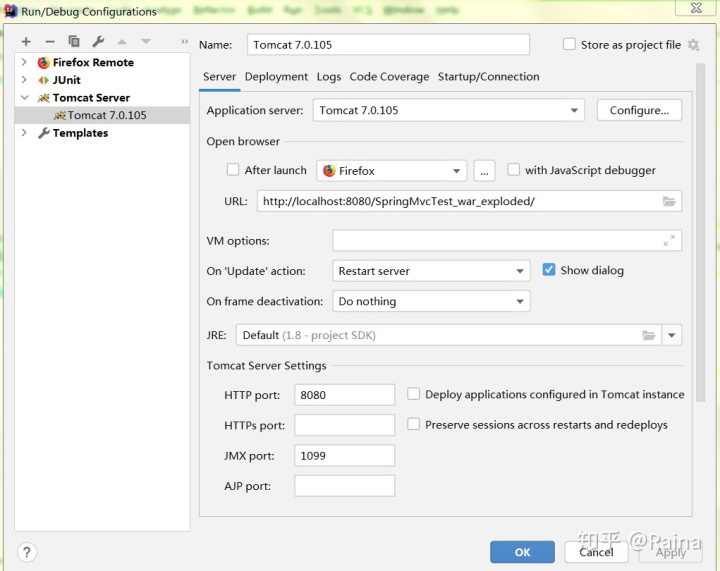Click browser ellipsis browse button
The image size is (720, 571).
[x=484, y=171]
